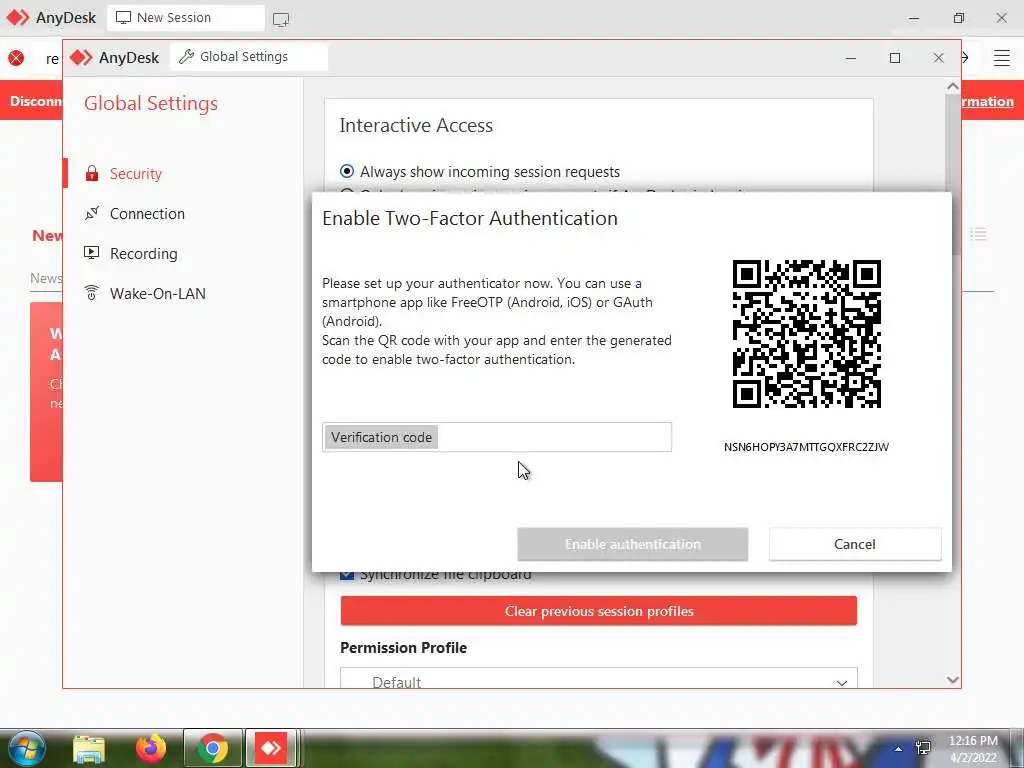
Task: Open Google Chrome from the taskbar
Action: coord(212,748)
